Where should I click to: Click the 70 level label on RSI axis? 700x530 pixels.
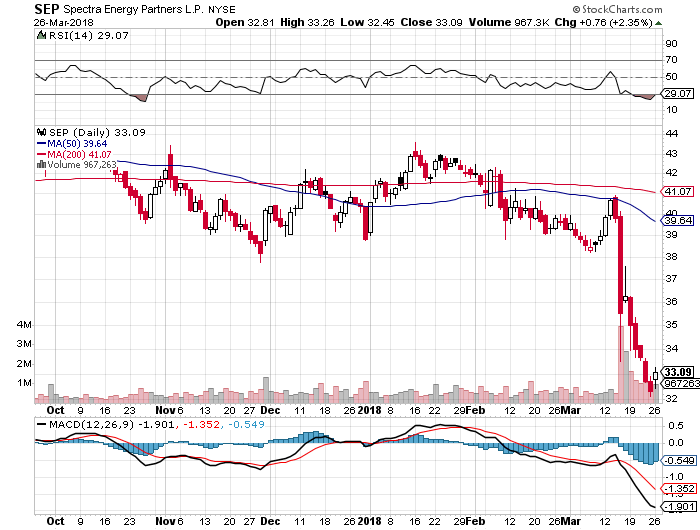click(x=671, y=59)
